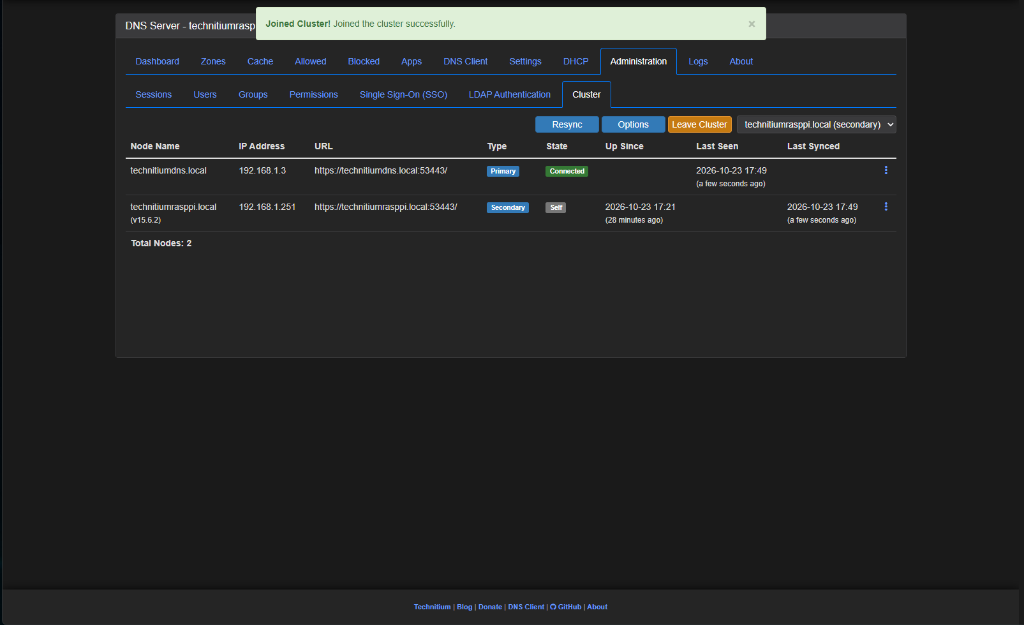Image resolution: width=1024 pixels, height=625 pixels.
Task: Switch to the Blocked tab
Action: tap(364, 61)
